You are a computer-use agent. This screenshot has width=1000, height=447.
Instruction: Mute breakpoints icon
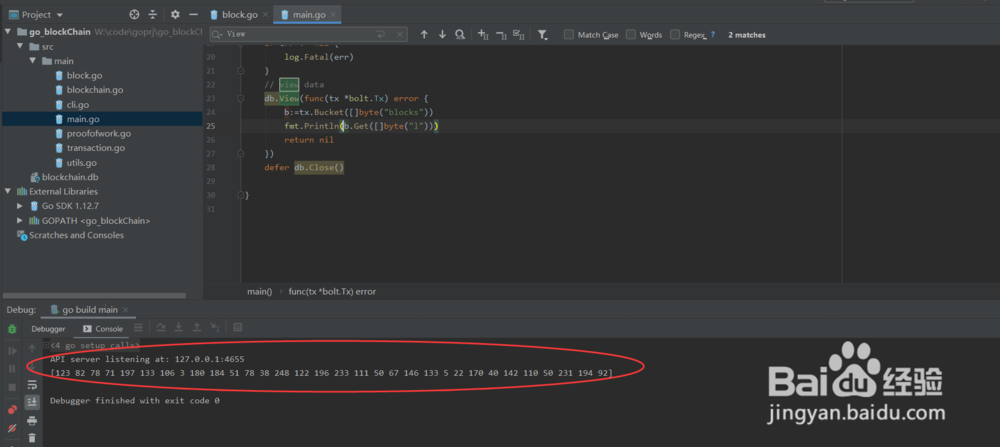pos(12,429)
